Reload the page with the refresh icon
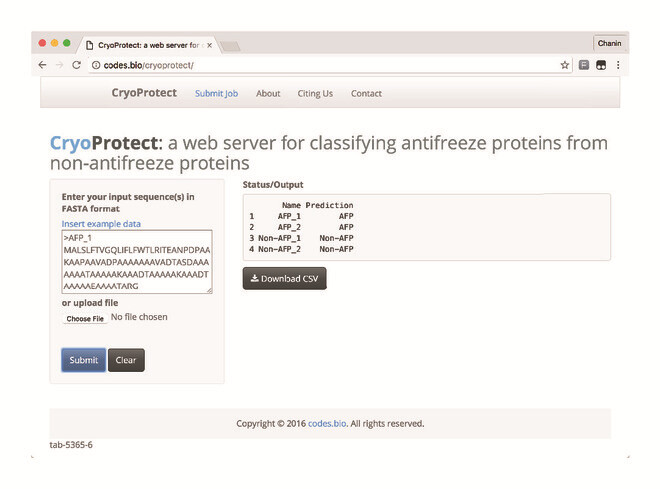This screenshot has height=489, width=660. [x=76, y=65]
